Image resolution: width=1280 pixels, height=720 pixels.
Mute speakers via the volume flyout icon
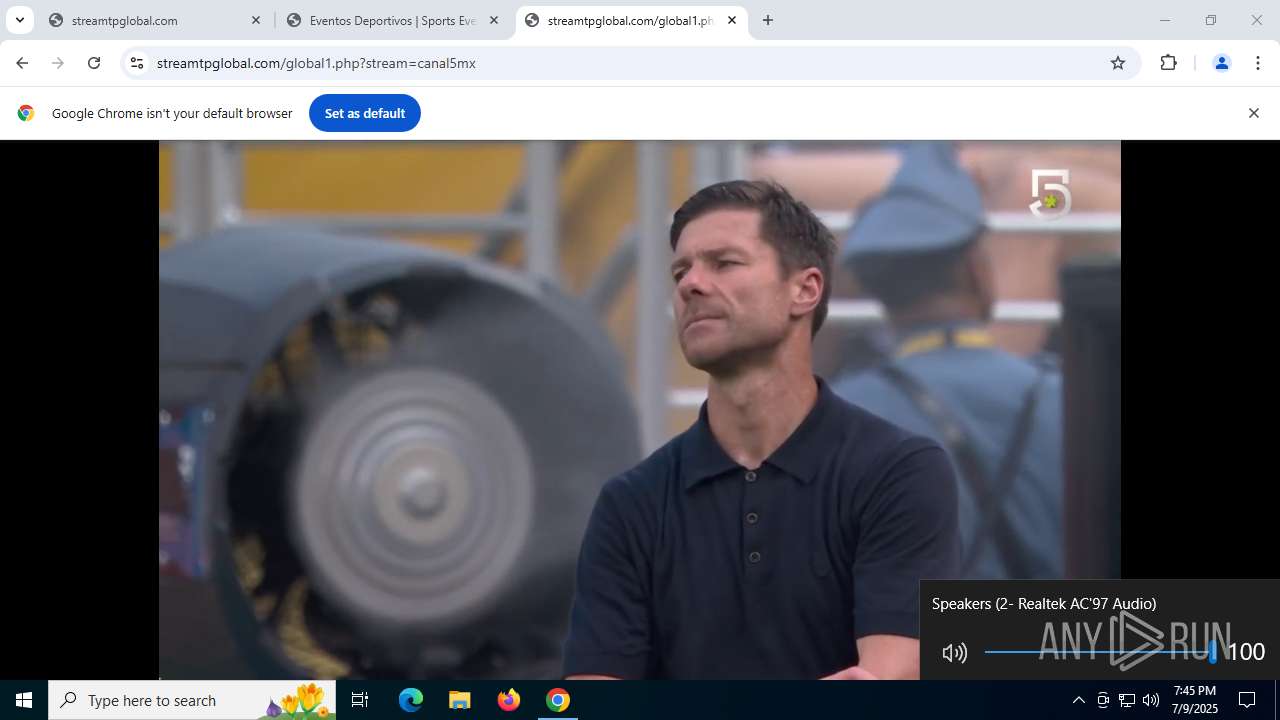955,653
